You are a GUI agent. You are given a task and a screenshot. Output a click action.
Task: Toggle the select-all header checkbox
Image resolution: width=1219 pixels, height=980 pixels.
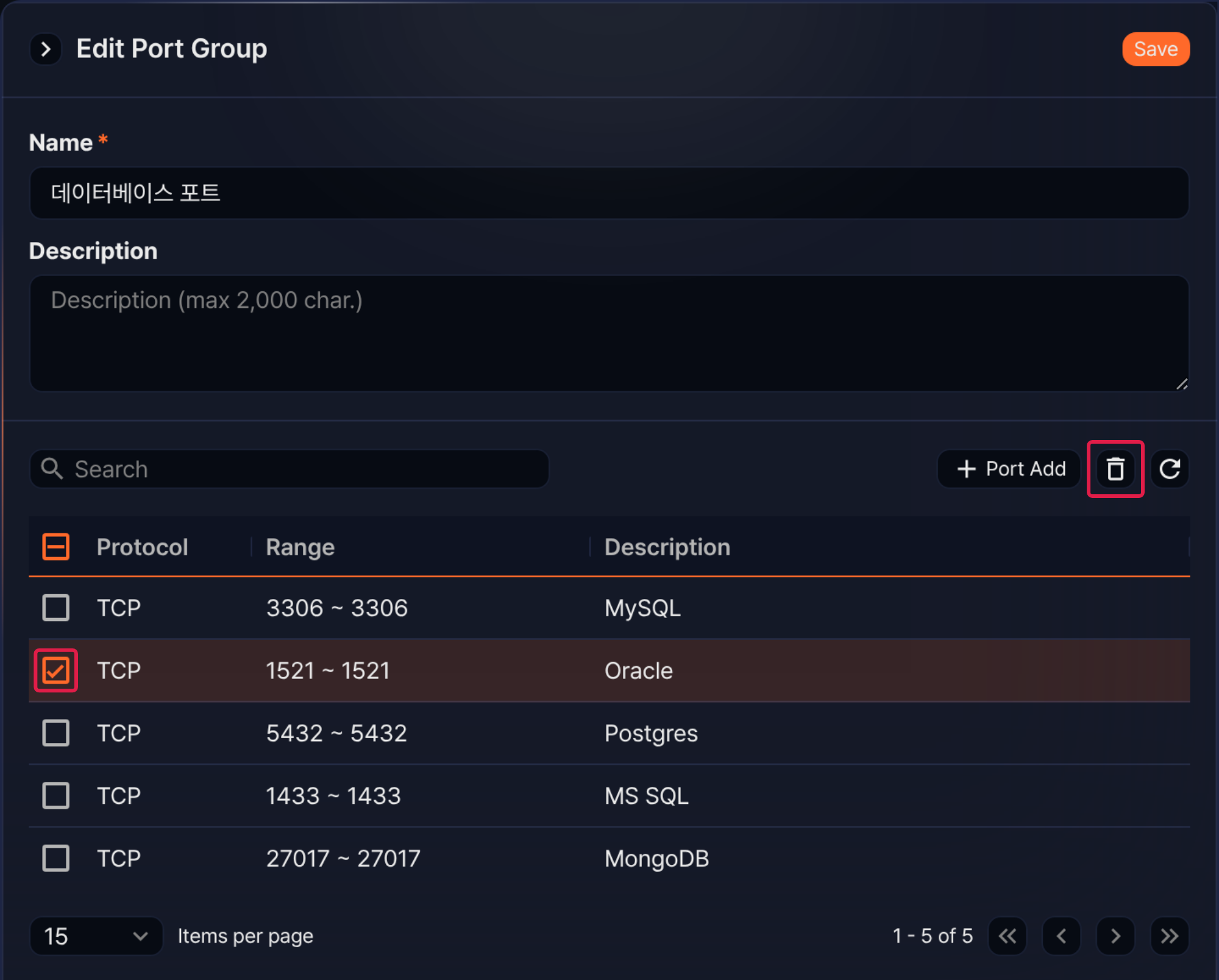55,547
